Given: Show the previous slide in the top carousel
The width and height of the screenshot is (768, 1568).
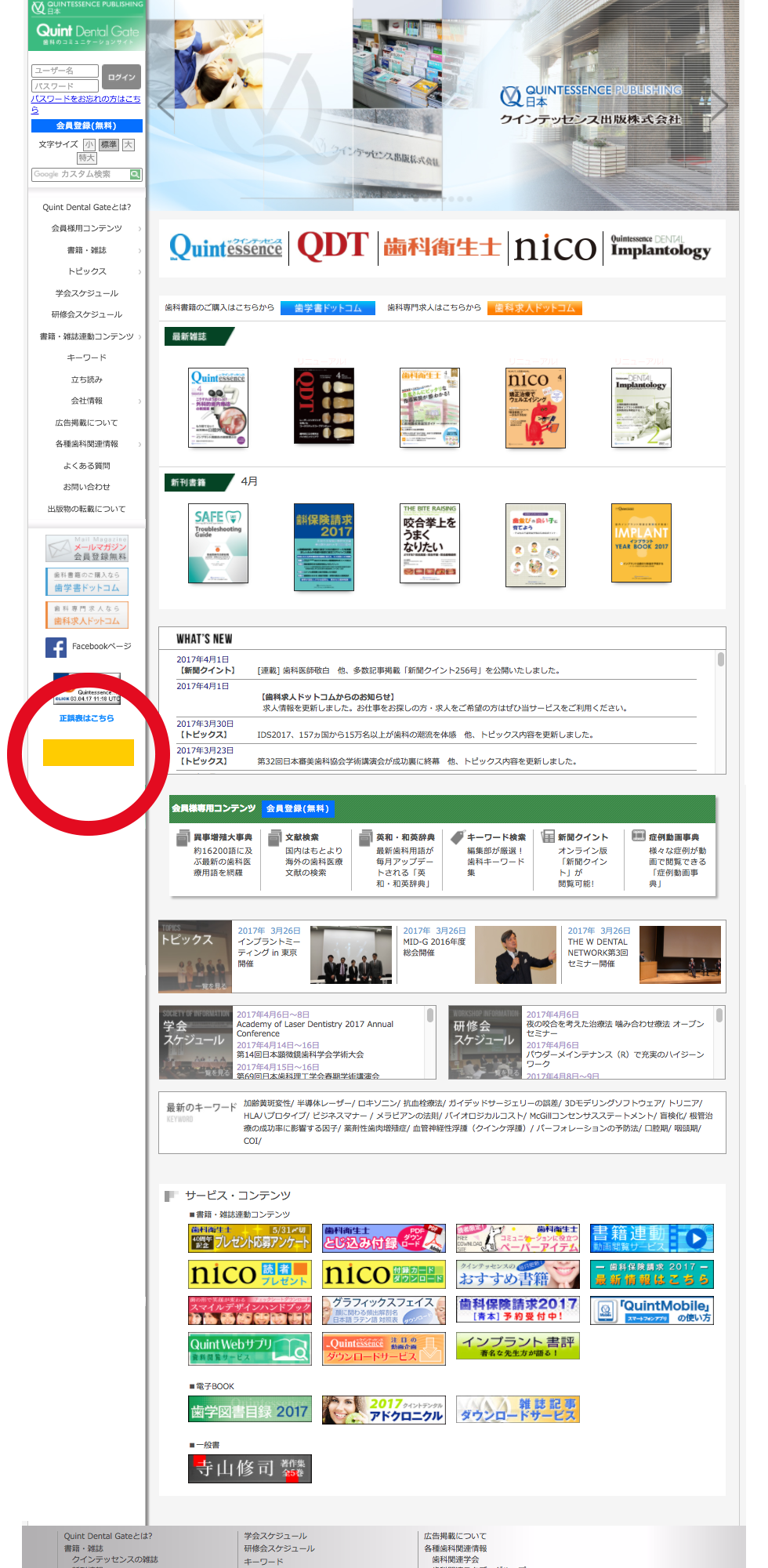Looking at the screenshot, I should tap(166, 104).
